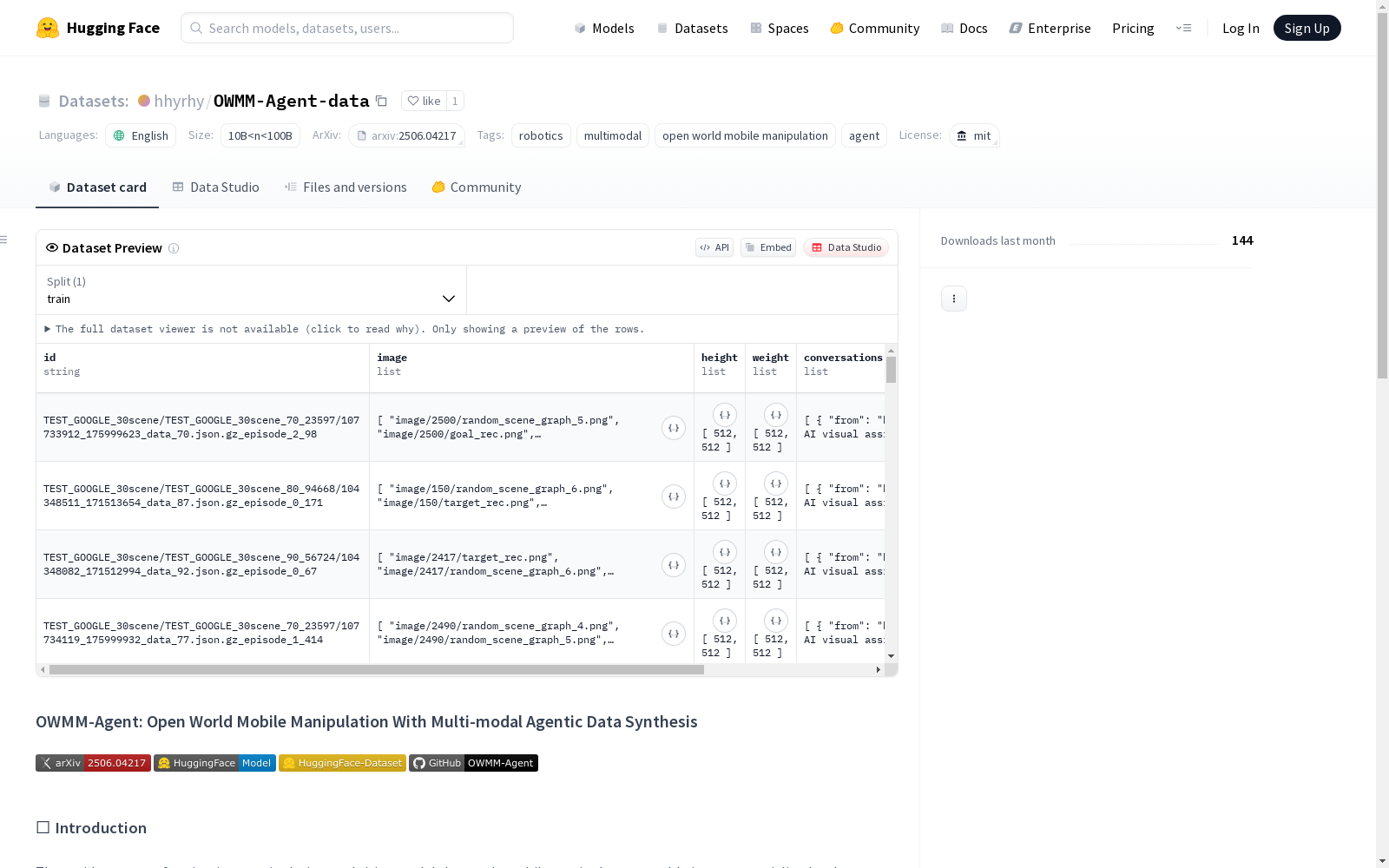The image size is (1389, 868).
Task: Like the OWMM-Agent-data dataset
Action: (x=424, y=101)
